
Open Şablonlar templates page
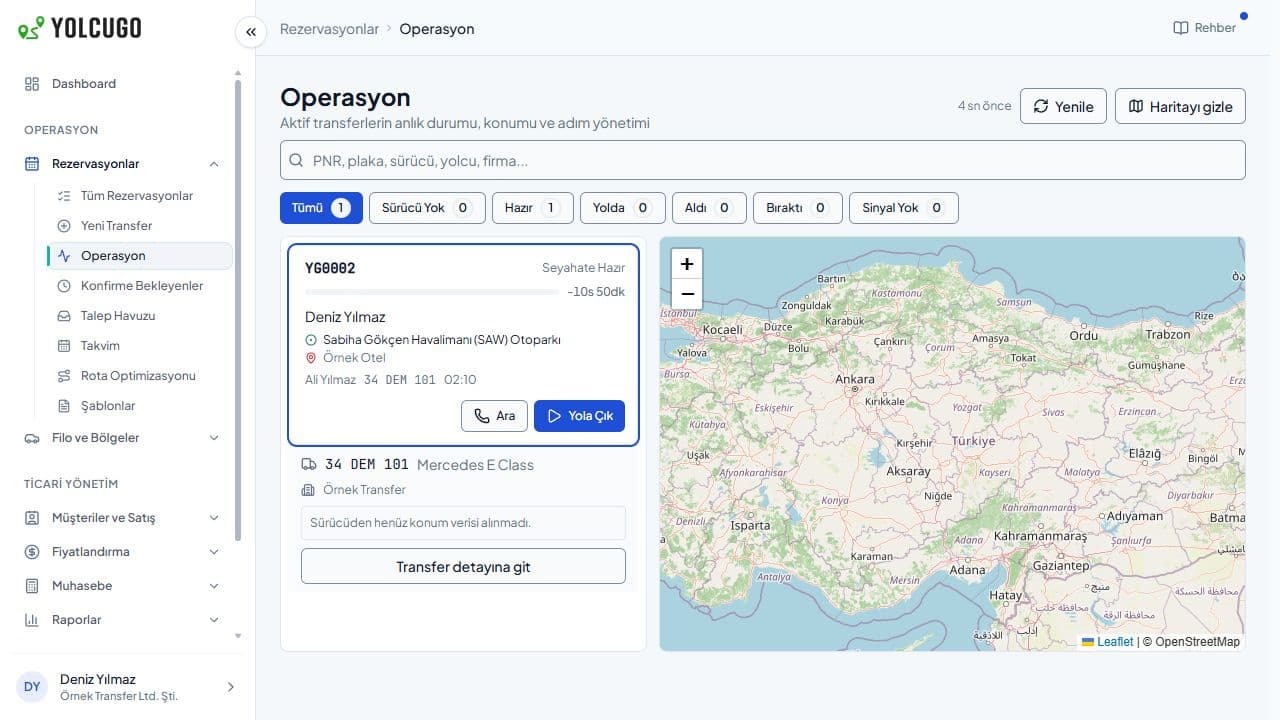click(x=108, y=406)
